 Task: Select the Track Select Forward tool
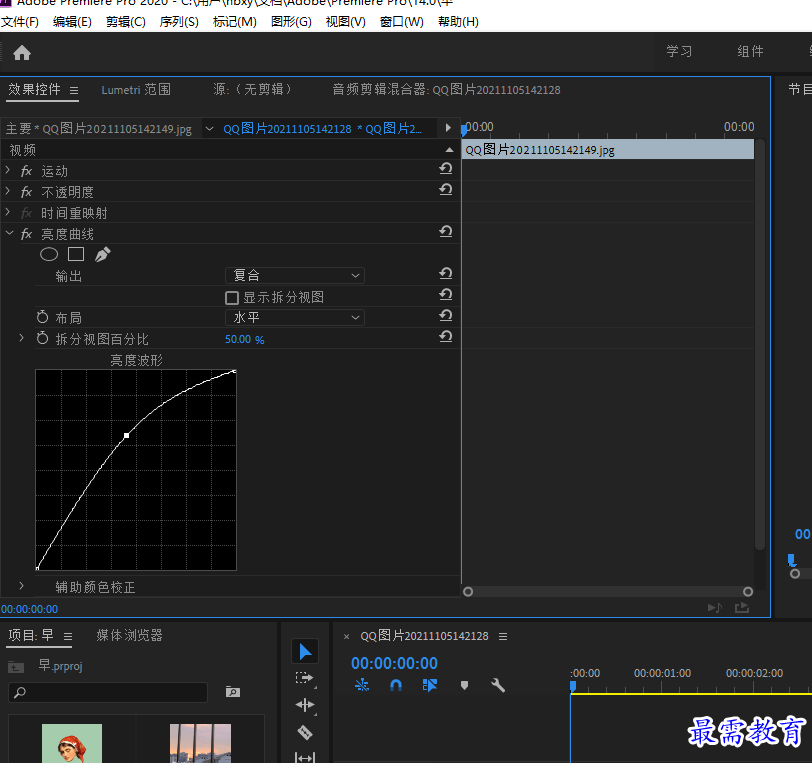[x=304, y=678]
